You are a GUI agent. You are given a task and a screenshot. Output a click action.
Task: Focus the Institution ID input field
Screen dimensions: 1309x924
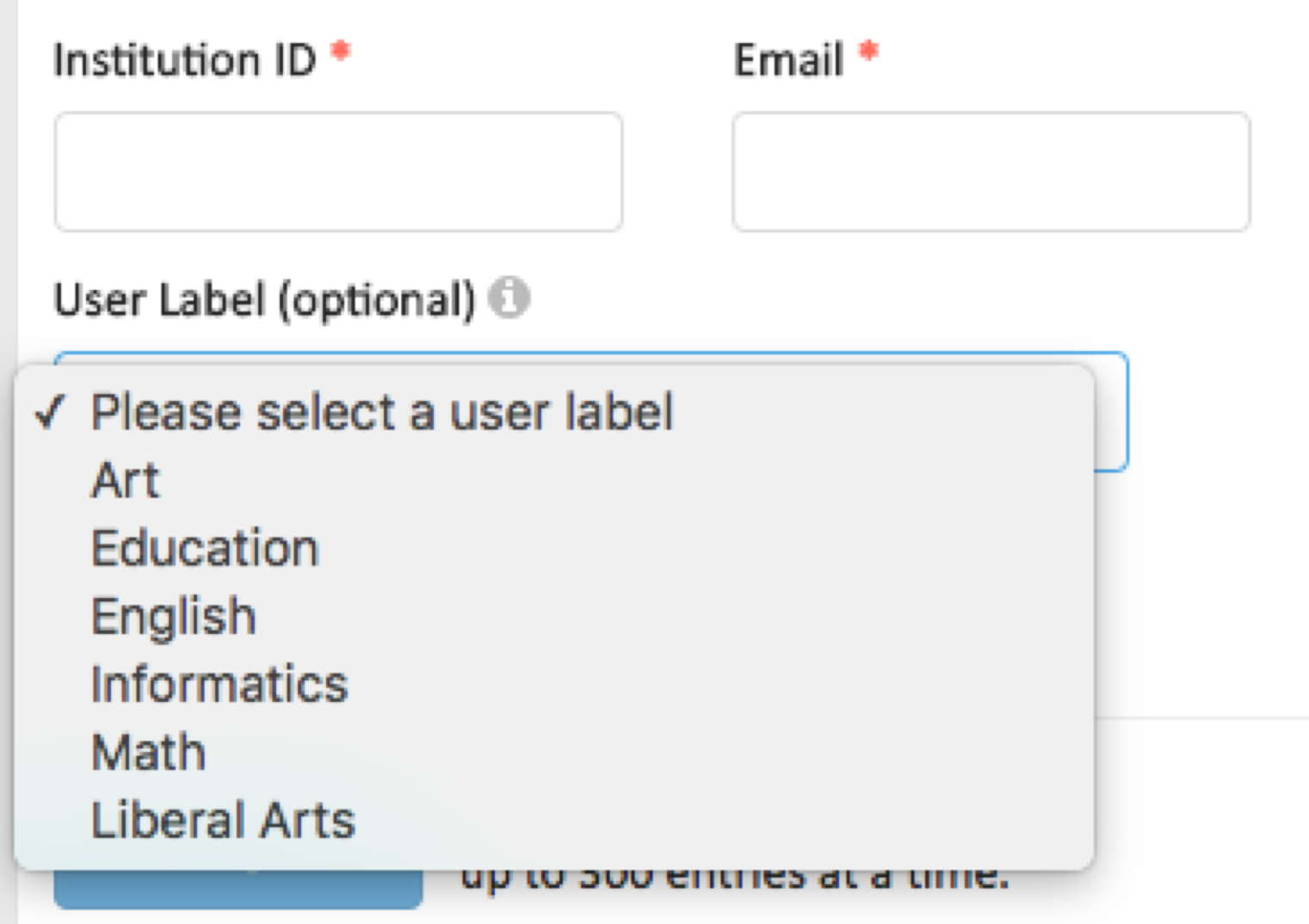click(x=338, y=171)
